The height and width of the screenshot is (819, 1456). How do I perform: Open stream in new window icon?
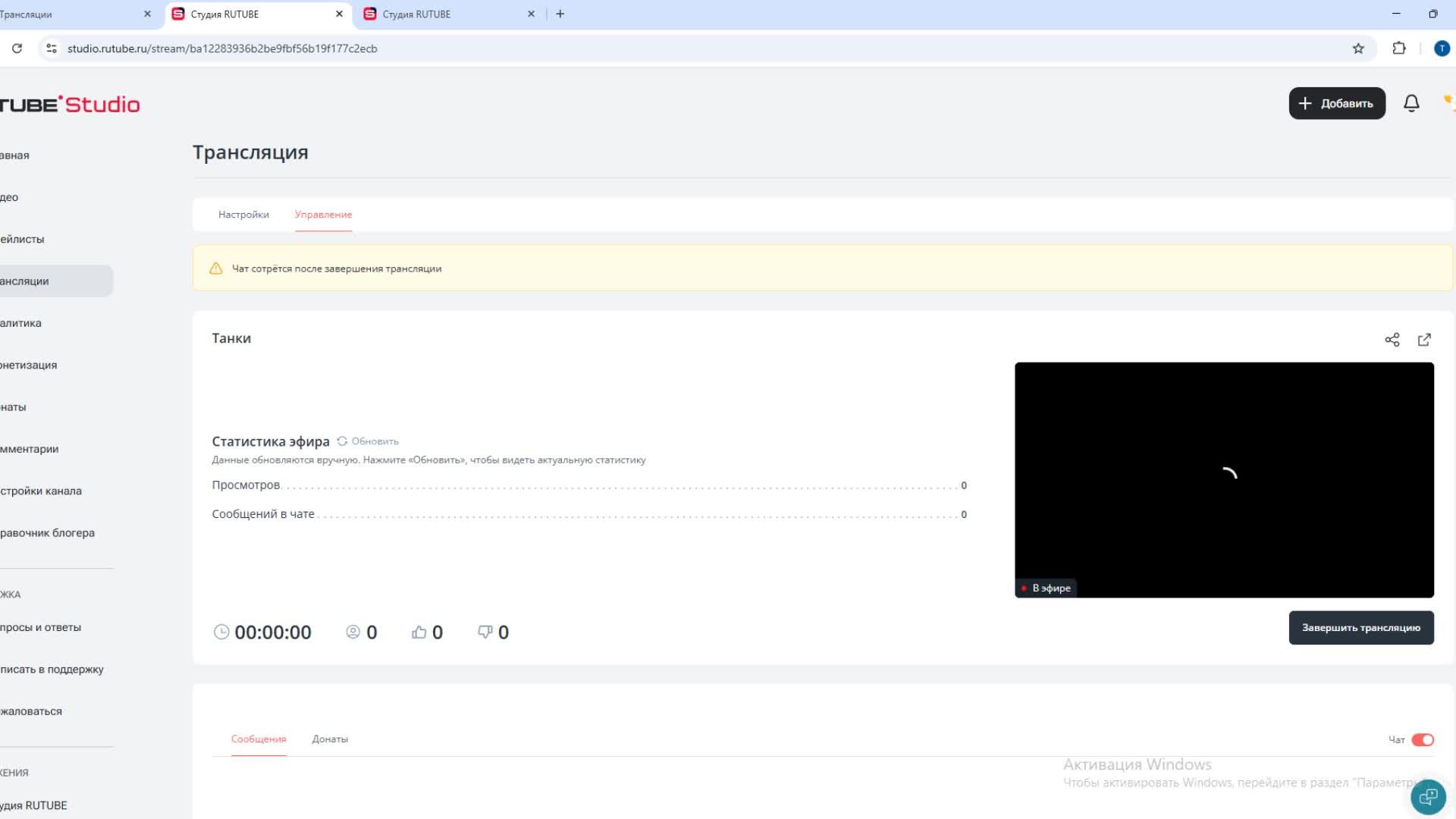point(1424,340)
